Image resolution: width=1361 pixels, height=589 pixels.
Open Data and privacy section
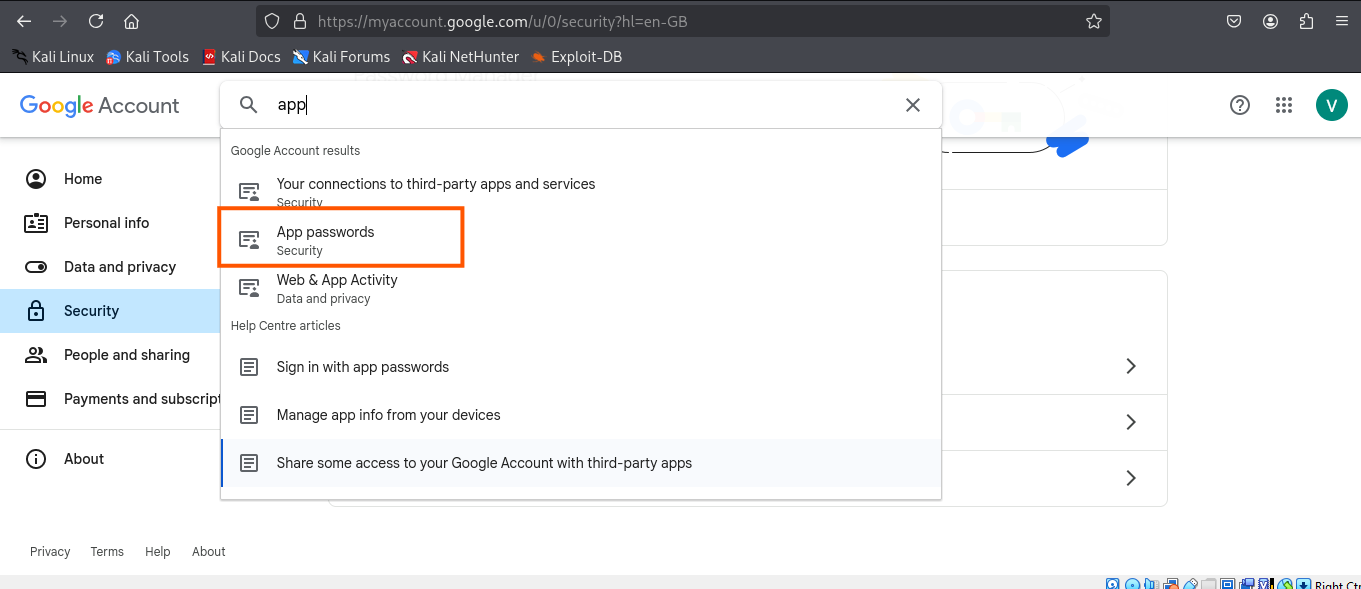coord(110,267)
